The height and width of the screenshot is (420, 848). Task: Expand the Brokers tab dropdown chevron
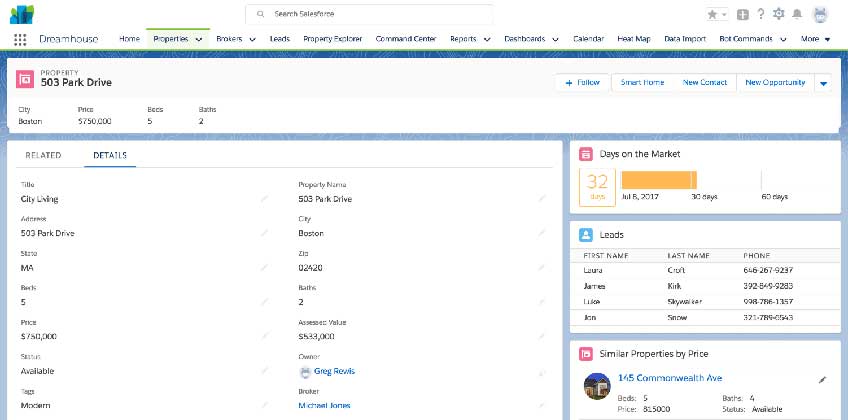point(253,39)
